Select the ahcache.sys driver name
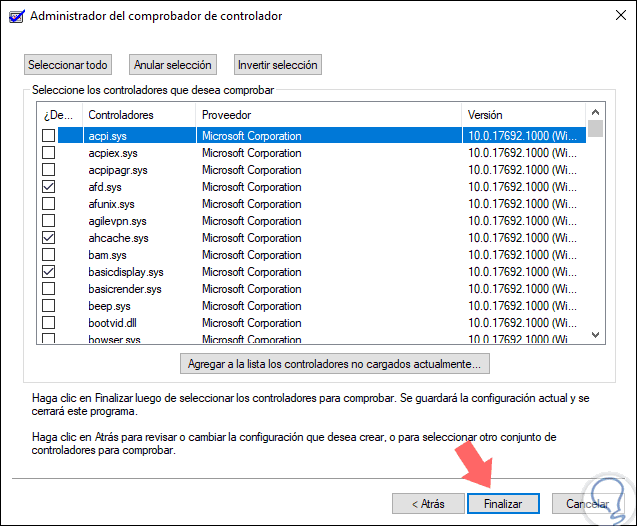 [x=118, y=238]
